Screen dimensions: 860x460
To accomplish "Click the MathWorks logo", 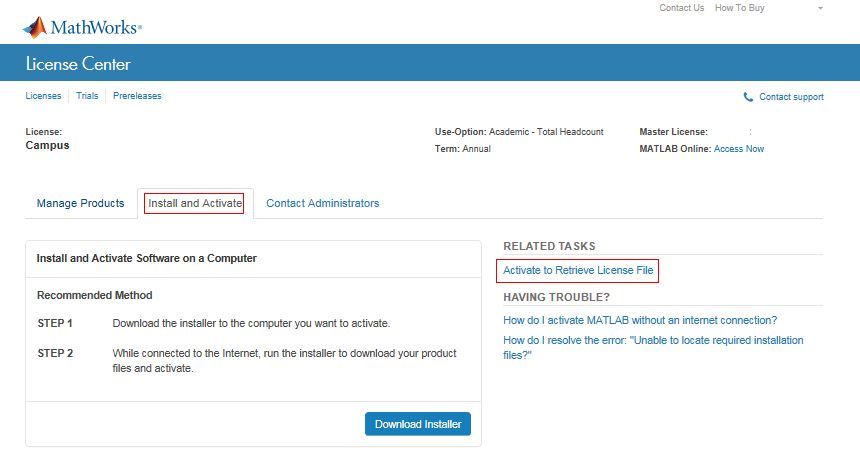I will (x=82, y=26).
